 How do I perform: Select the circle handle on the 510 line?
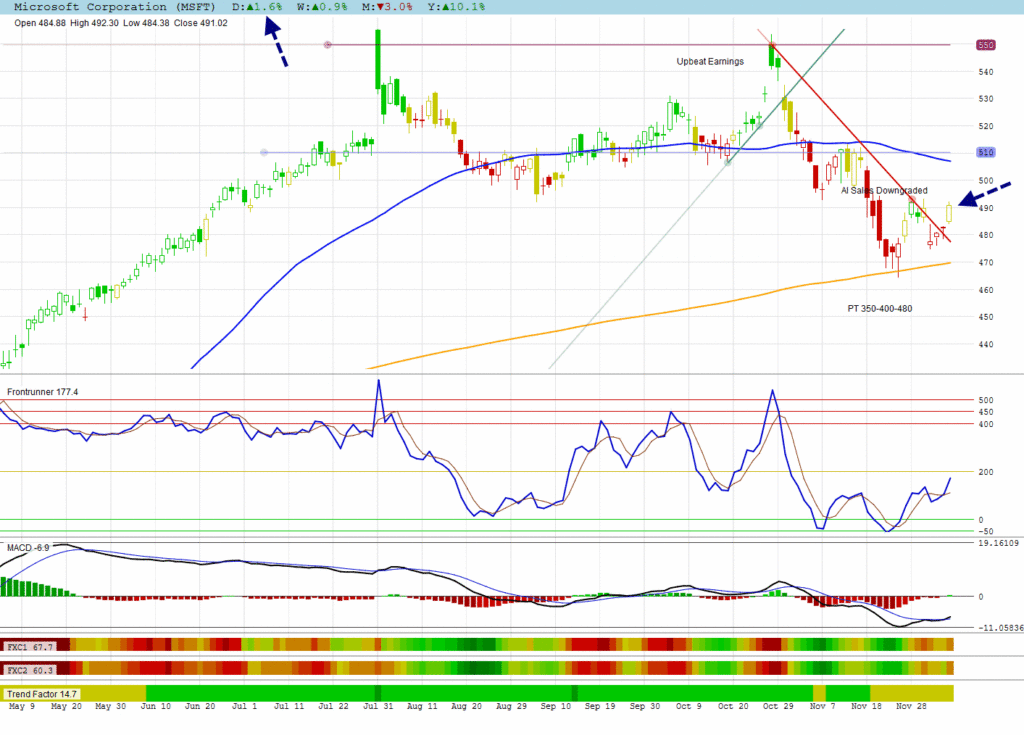(264, 153)
